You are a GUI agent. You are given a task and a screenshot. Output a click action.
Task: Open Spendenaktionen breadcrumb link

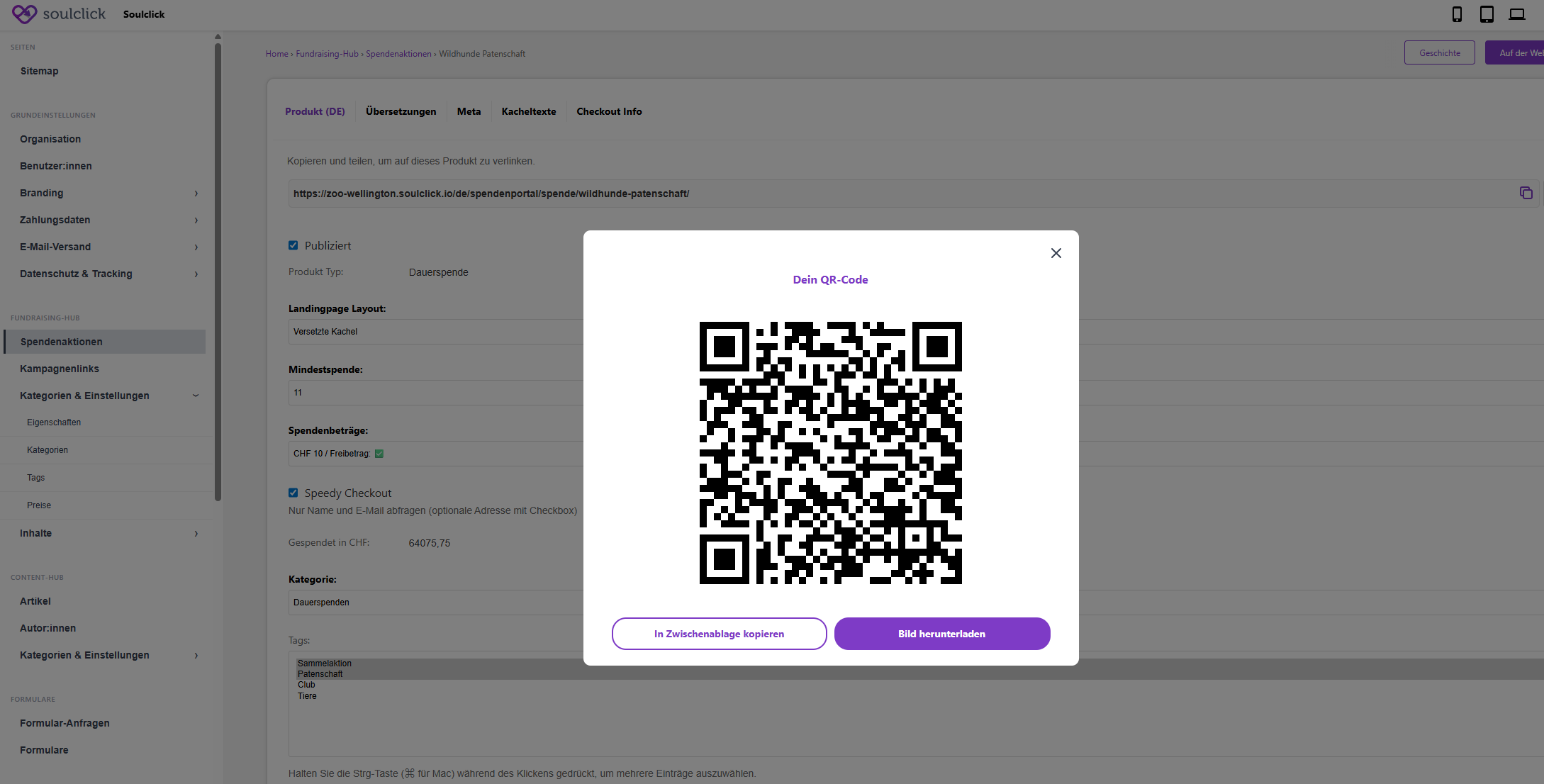pyautogui.click(x=398, y=54)
